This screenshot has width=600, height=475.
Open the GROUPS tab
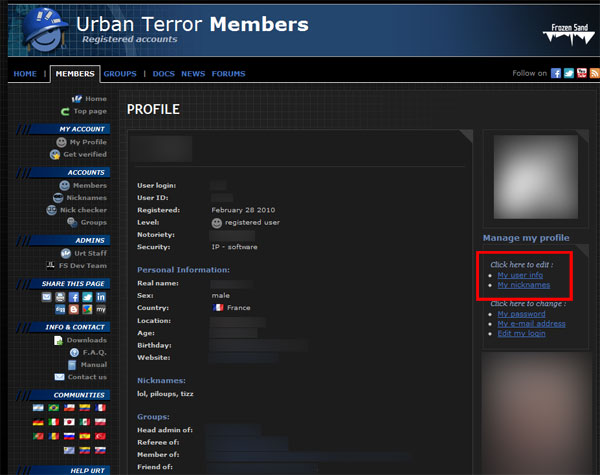tap(120, 74)
